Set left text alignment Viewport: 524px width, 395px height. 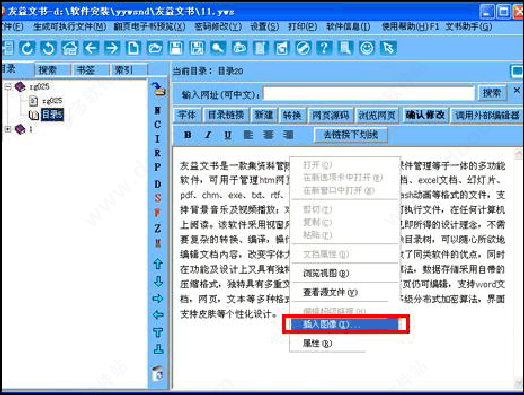[248, 135]
